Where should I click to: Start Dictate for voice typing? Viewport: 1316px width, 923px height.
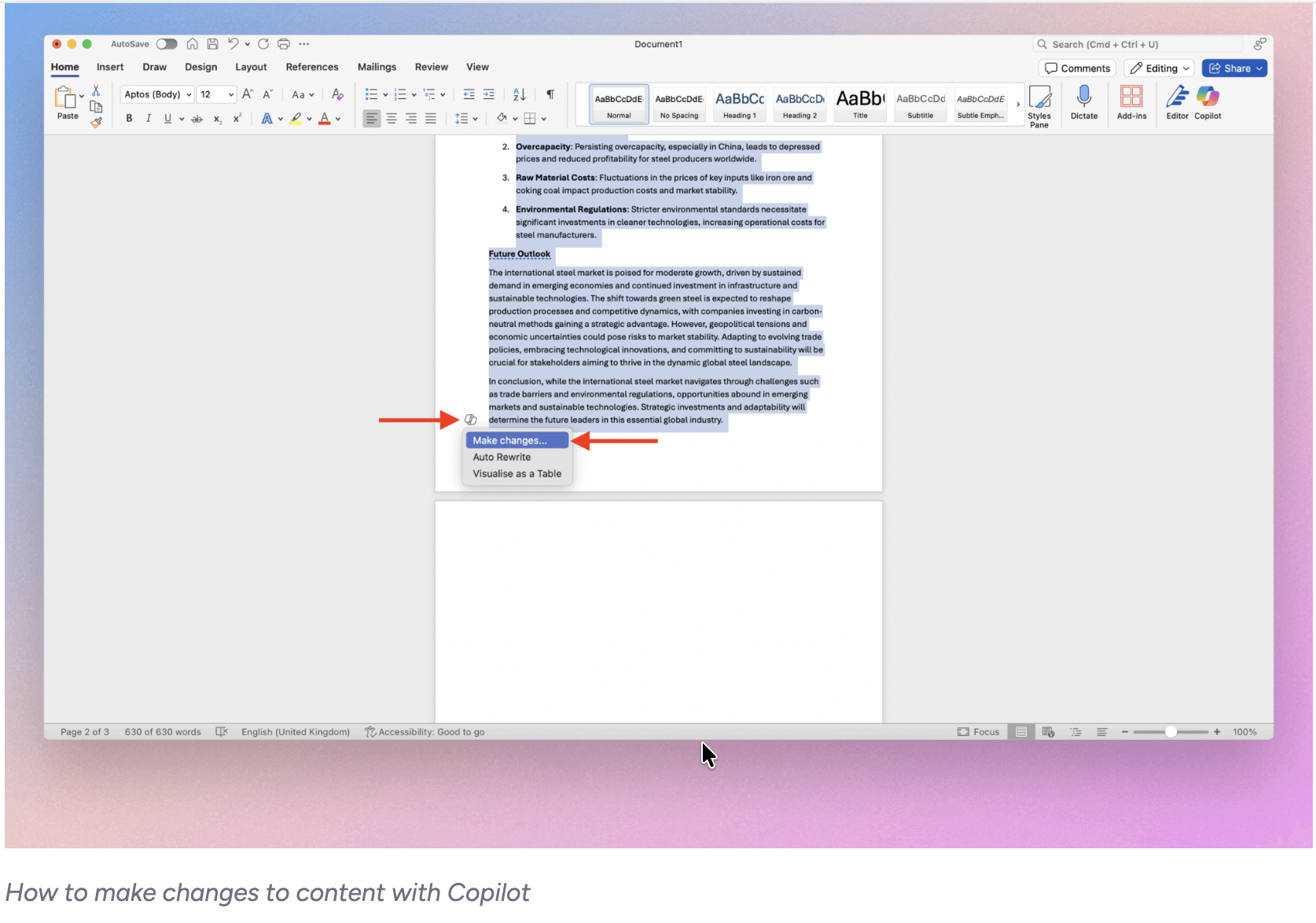pyautogui.click(x=1083, y=104)
